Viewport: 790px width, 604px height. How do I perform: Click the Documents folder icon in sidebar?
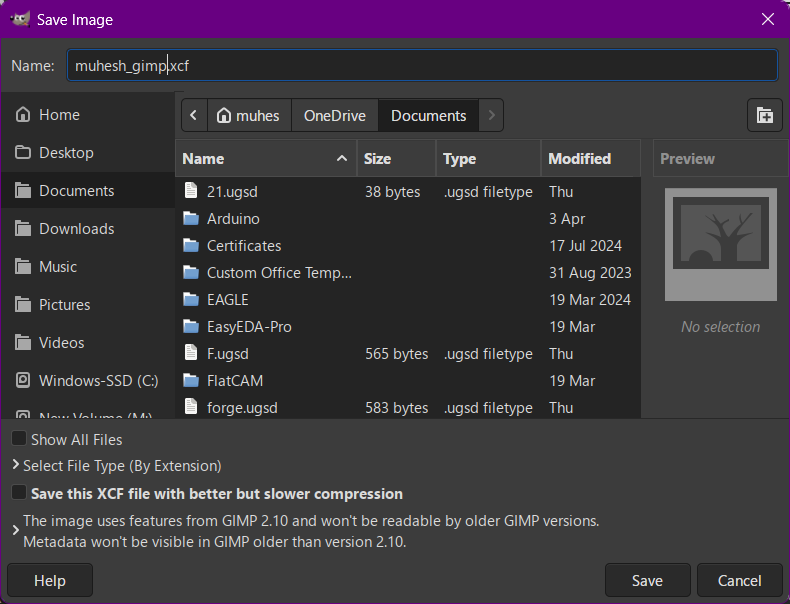pos(23,190)
